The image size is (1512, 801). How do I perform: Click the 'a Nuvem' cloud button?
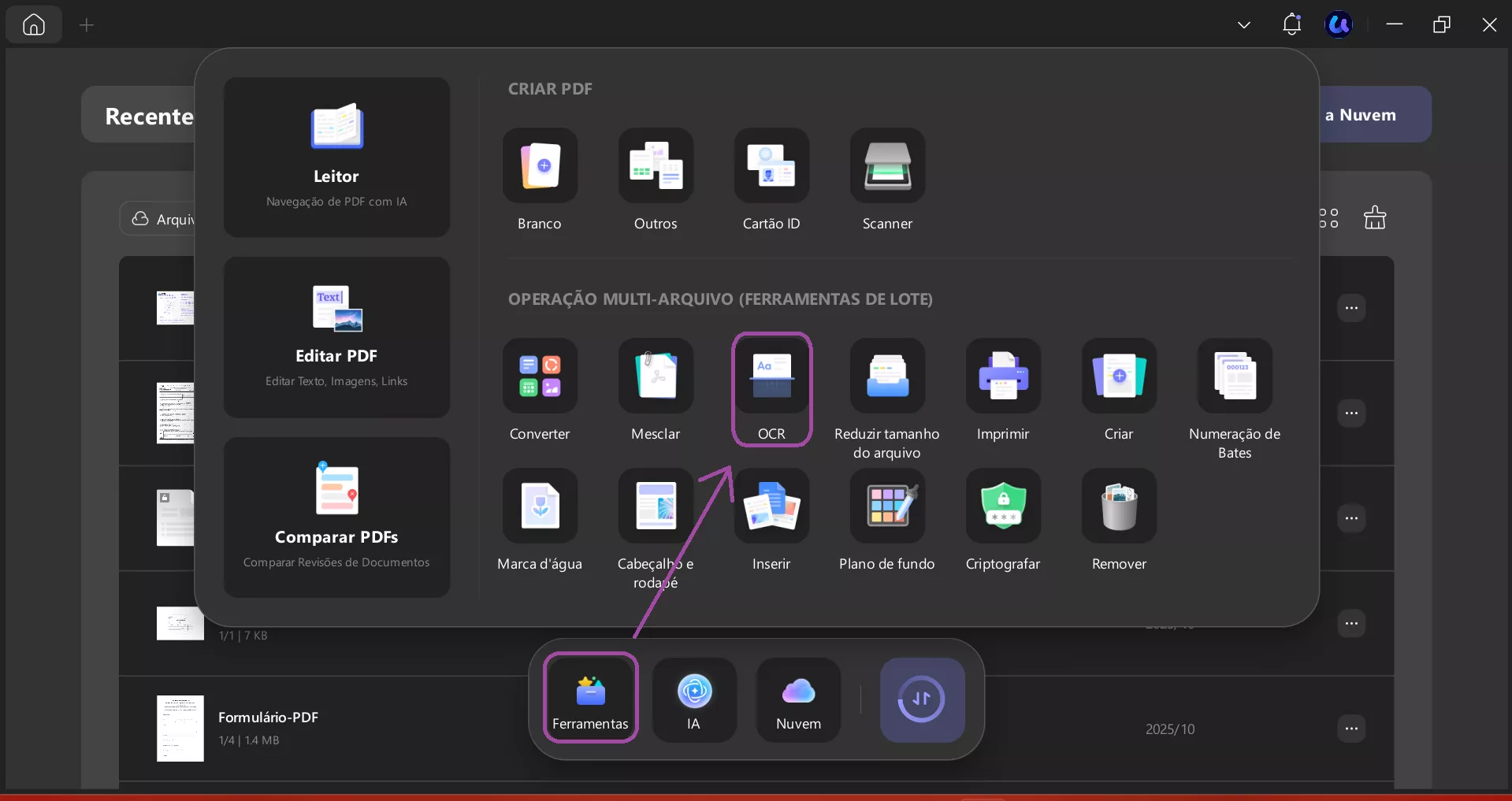click(1375, 114)
